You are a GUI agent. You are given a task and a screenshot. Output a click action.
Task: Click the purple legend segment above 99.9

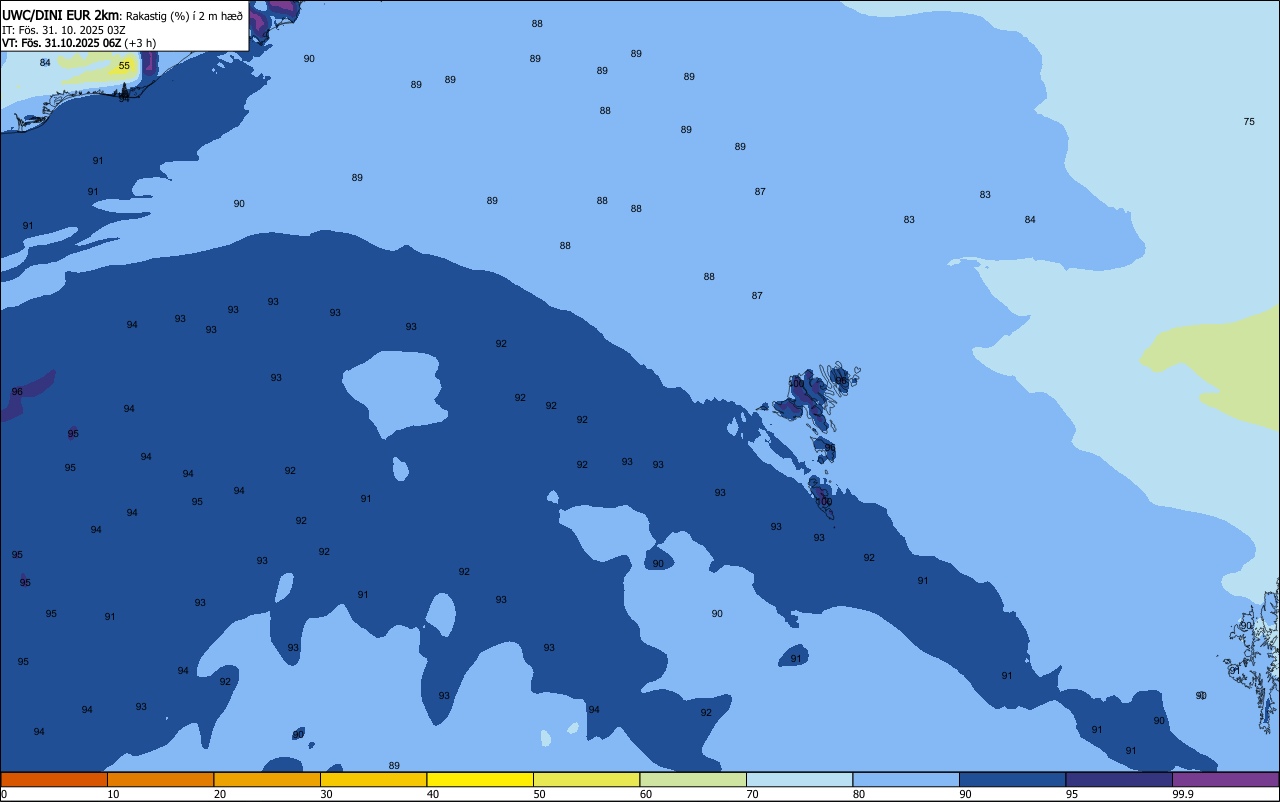point(1225,779)
